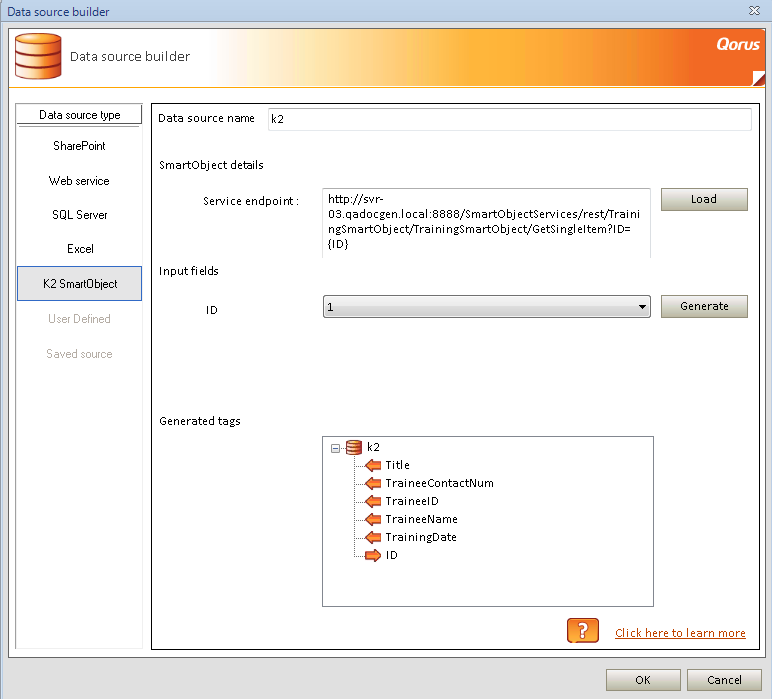
Task: Click the right-arrow icon beside ID tag
Action: pyautogui.click(x=373, y=555)
